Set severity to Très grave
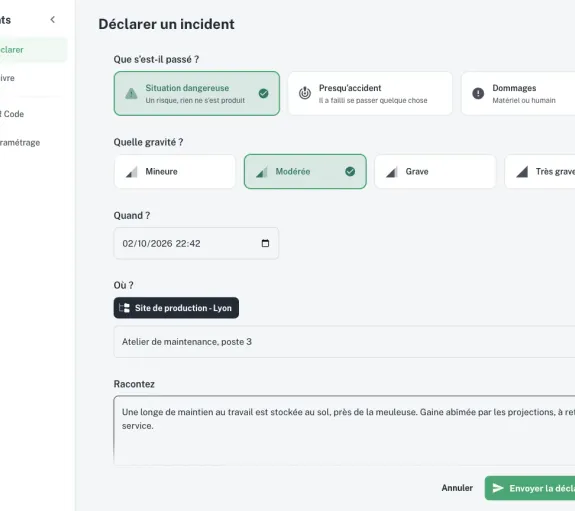Viewport: 575px width, 511px height. 540,172
